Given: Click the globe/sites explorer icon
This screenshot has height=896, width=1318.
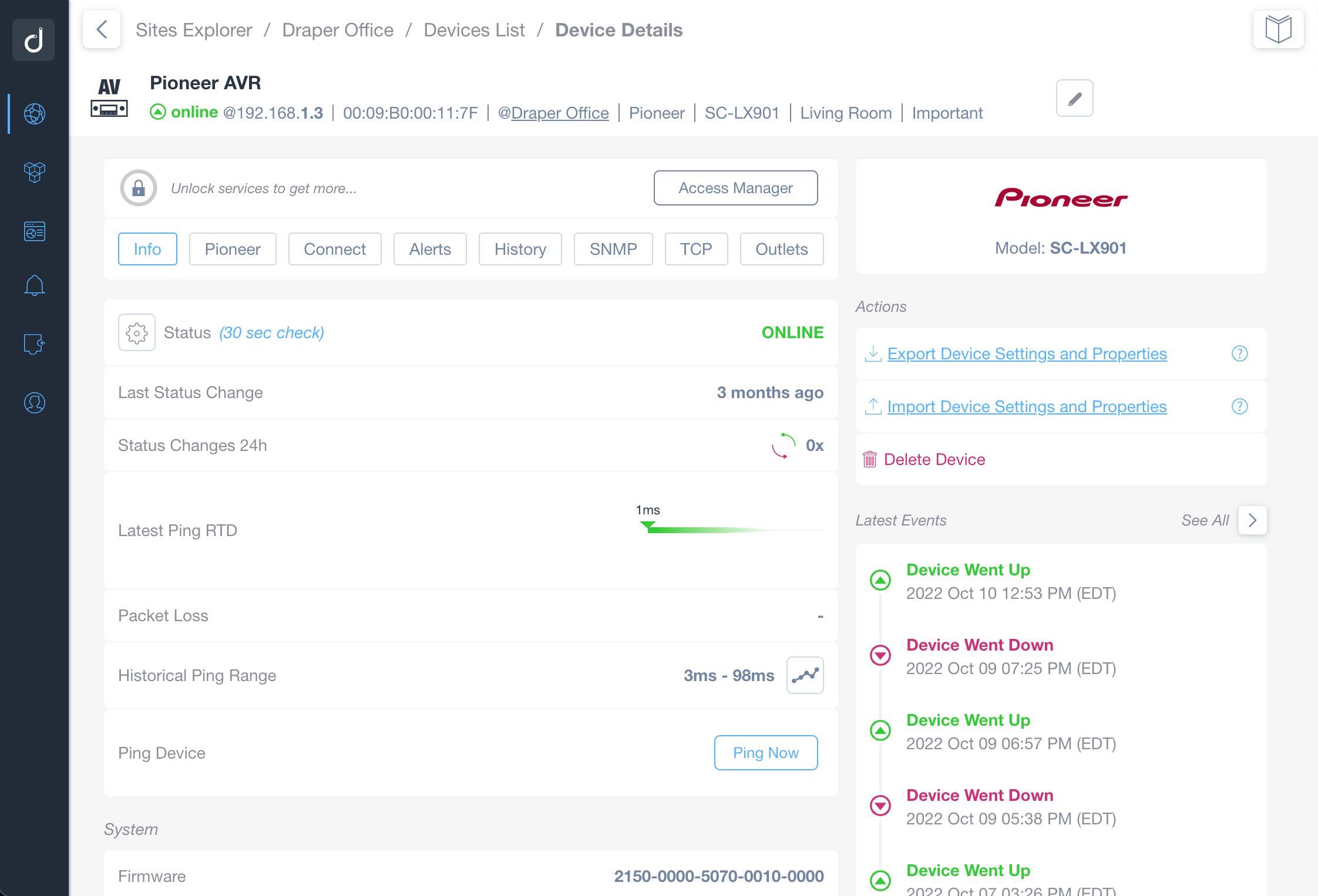Looking at the screenshot, I should pos(34,112).
